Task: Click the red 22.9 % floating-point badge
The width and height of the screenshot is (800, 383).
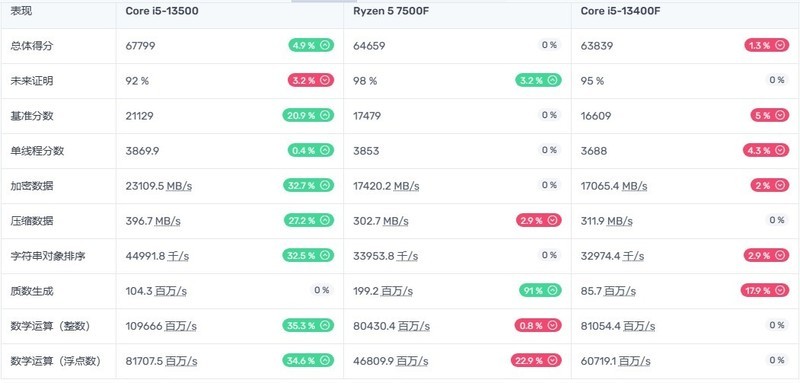Action: pos(536,361)
